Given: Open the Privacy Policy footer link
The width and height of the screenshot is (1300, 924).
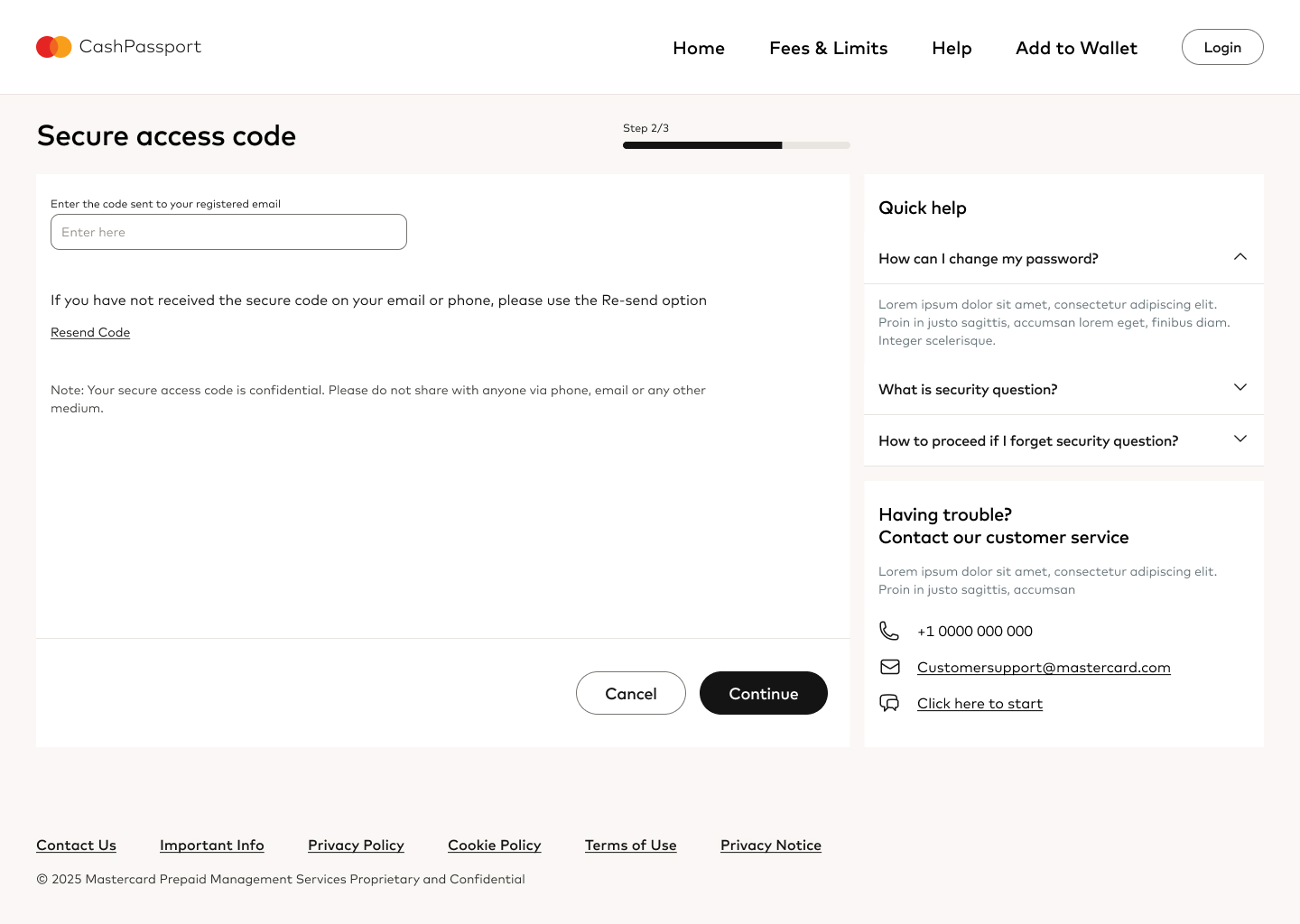Looking at the screenshot, I should pos(356,845).
